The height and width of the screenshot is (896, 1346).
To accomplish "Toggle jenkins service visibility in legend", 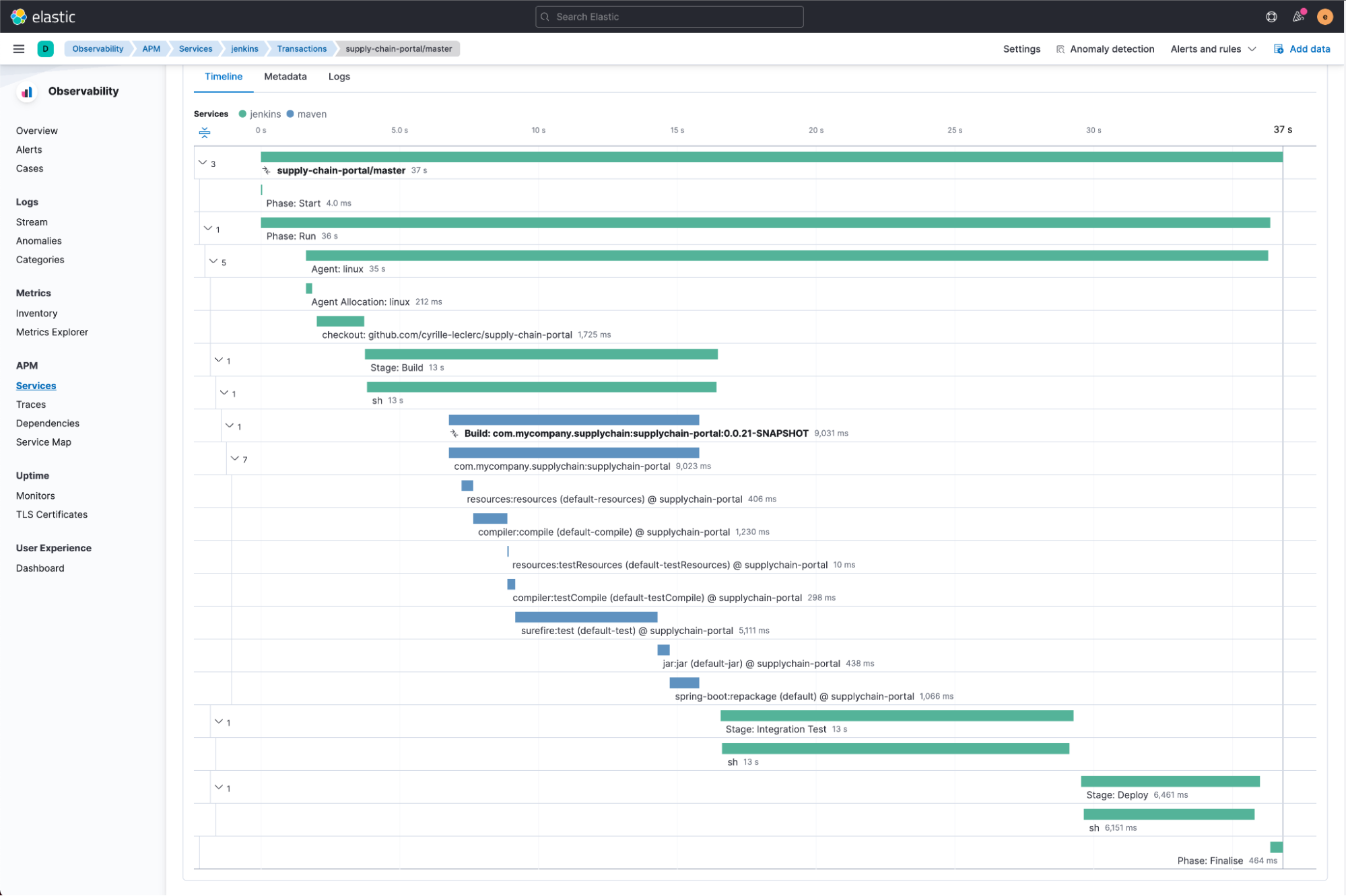I will point(258,113).
